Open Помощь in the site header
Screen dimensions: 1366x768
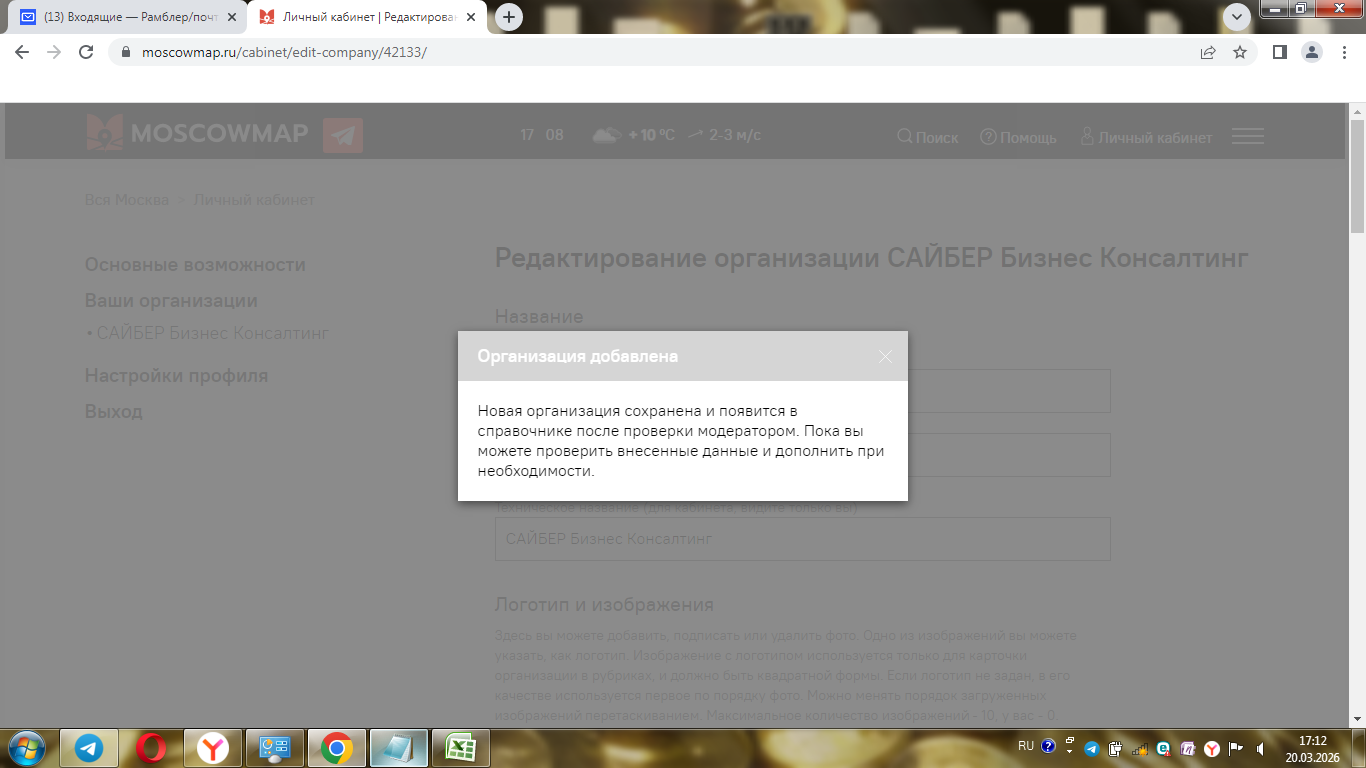[1018, 137]
